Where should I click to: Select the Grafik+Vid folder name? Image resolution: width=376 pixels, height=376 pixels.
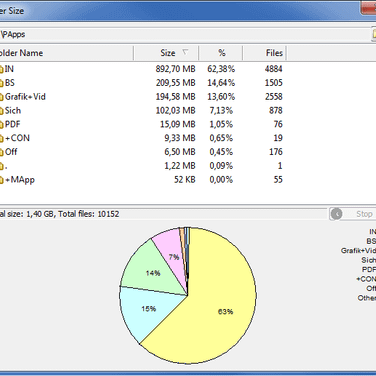click(x=25, y=97)
